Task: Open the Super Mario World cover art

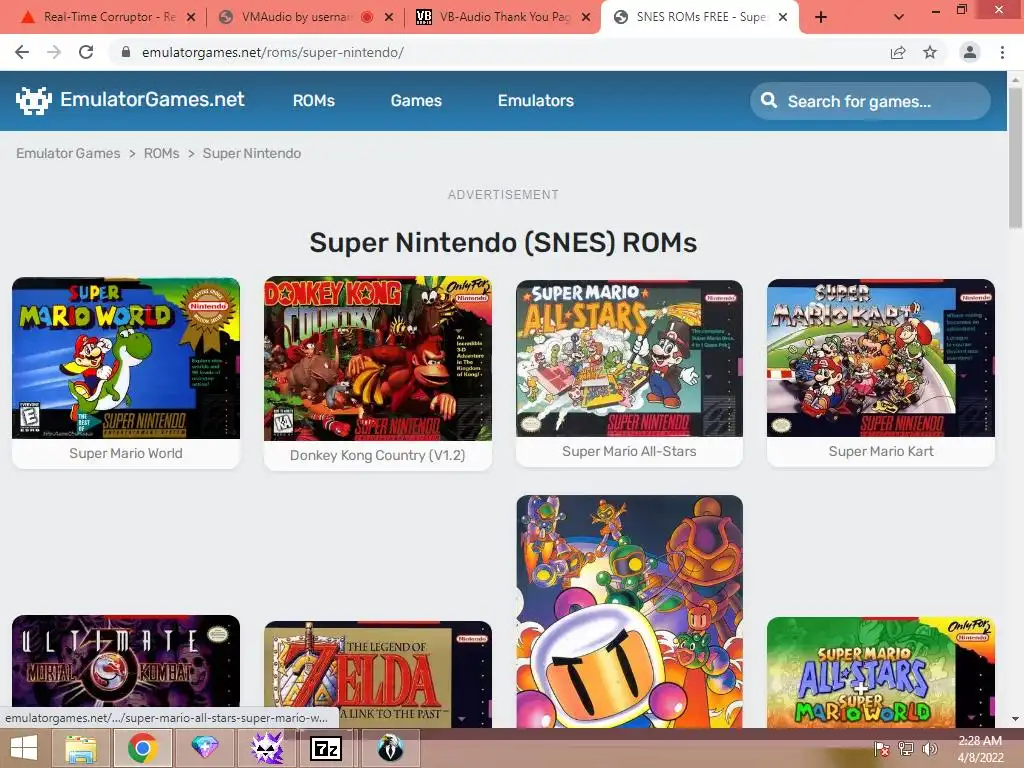Action: tap(126, 358)
